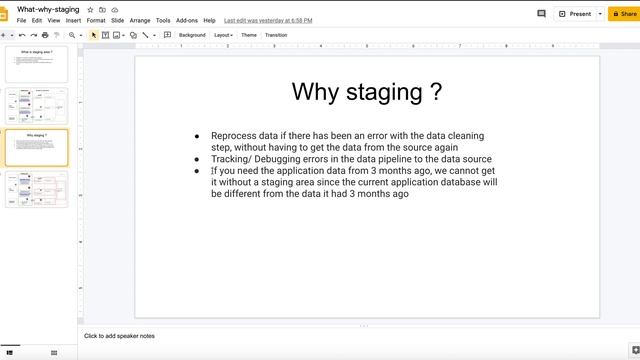Click the add comment toolbar icon
The height and width of the screenshot is (360, 640).
click(x=167, y=35)
